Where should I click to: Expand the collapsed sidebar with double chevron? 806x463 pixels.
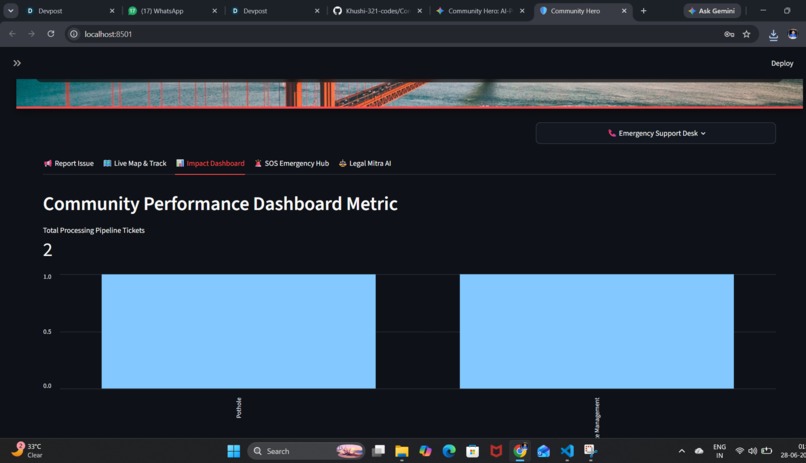pyautogui.click(x=17, y=63)
